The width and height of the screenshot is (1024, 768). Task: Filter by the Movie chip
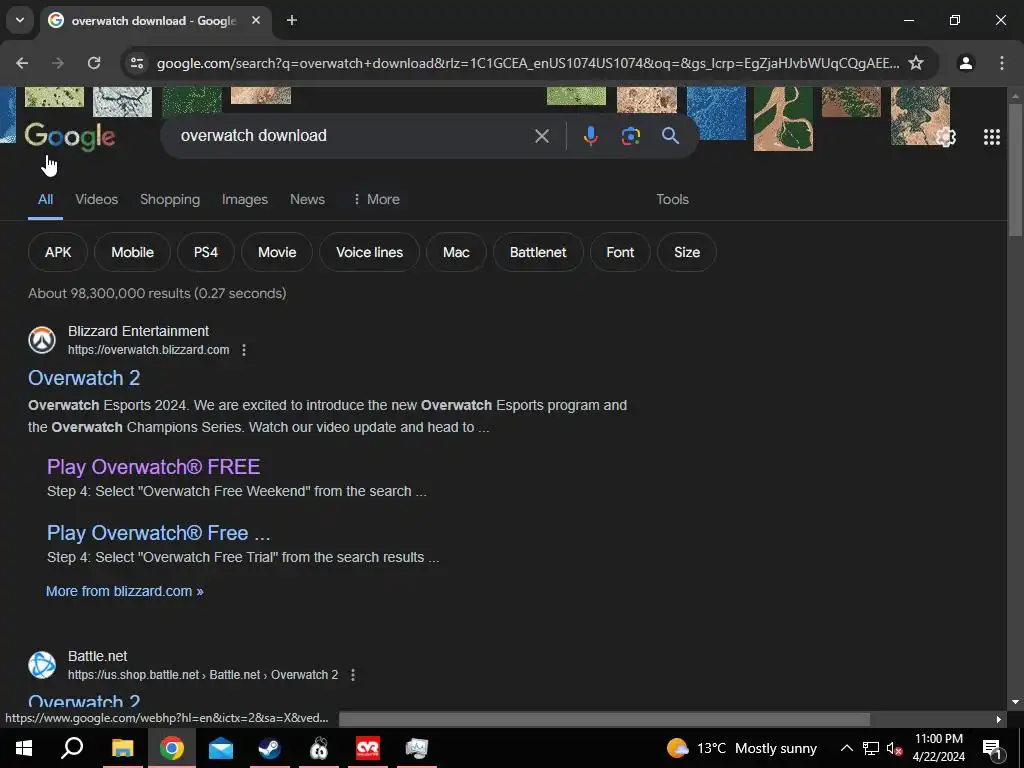pos(277,252)
